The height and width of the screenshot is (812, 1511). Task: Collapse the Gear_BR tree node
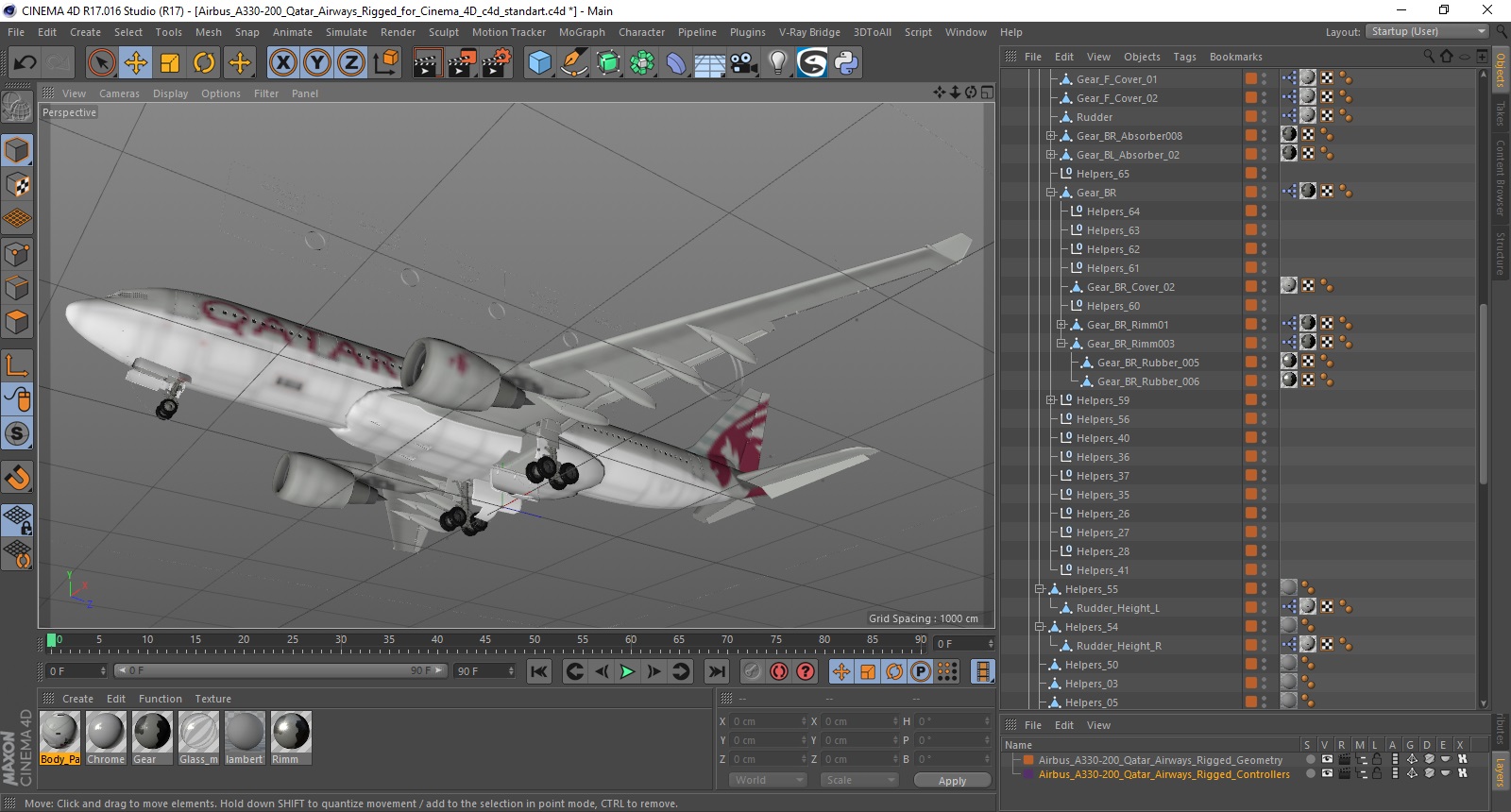1050,193
